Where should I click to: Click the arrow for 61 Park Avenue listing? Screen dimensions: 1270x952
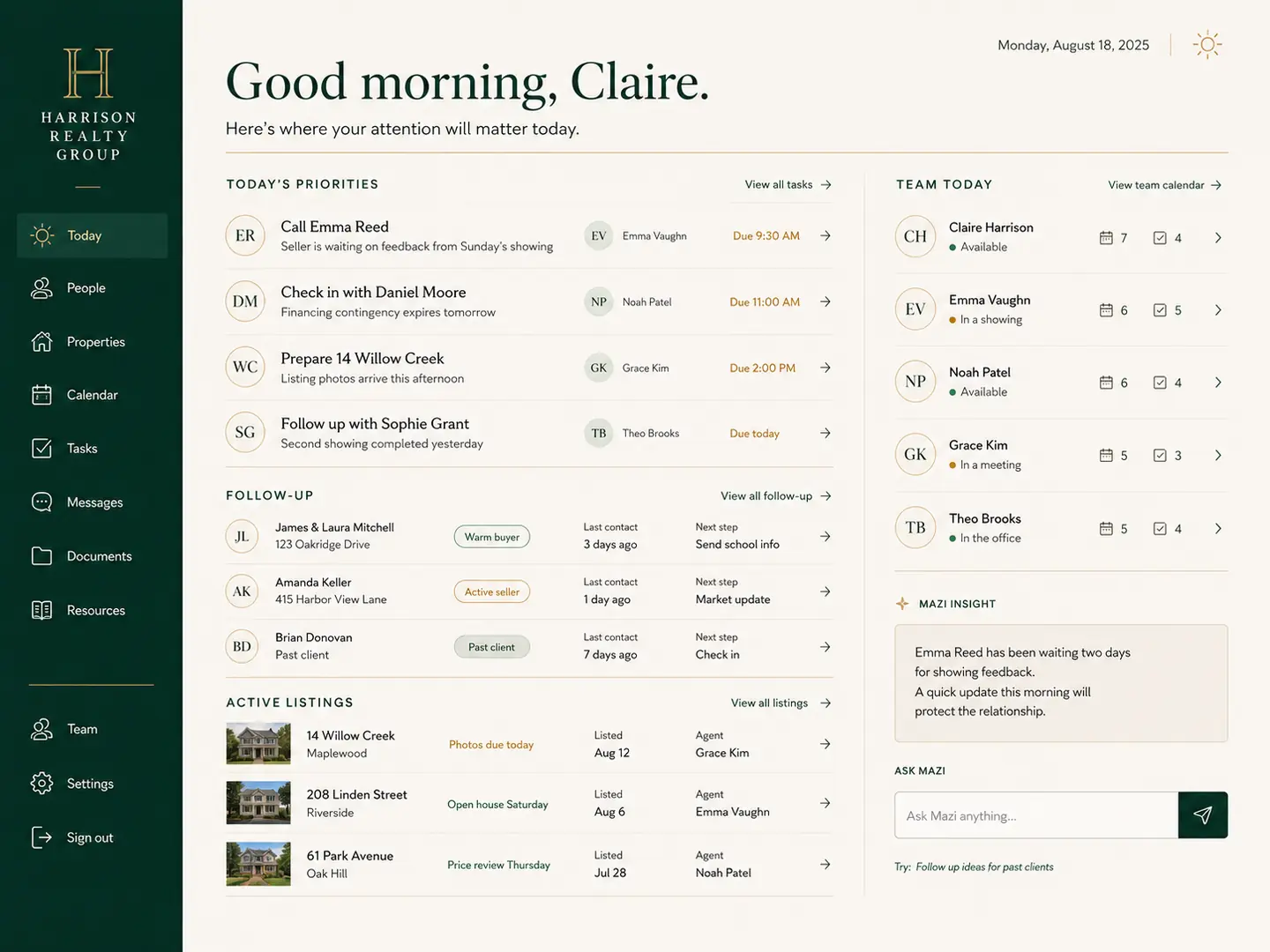[x=825, y=865]
